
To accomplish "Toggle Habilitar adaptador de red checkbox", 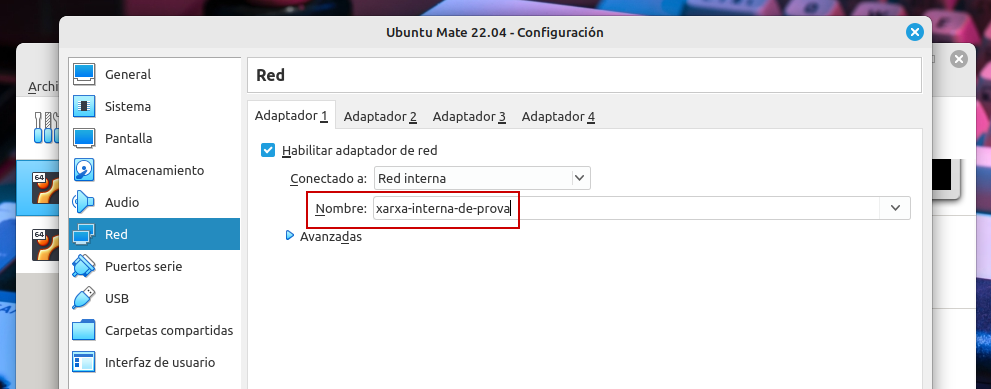I will 268,151.
